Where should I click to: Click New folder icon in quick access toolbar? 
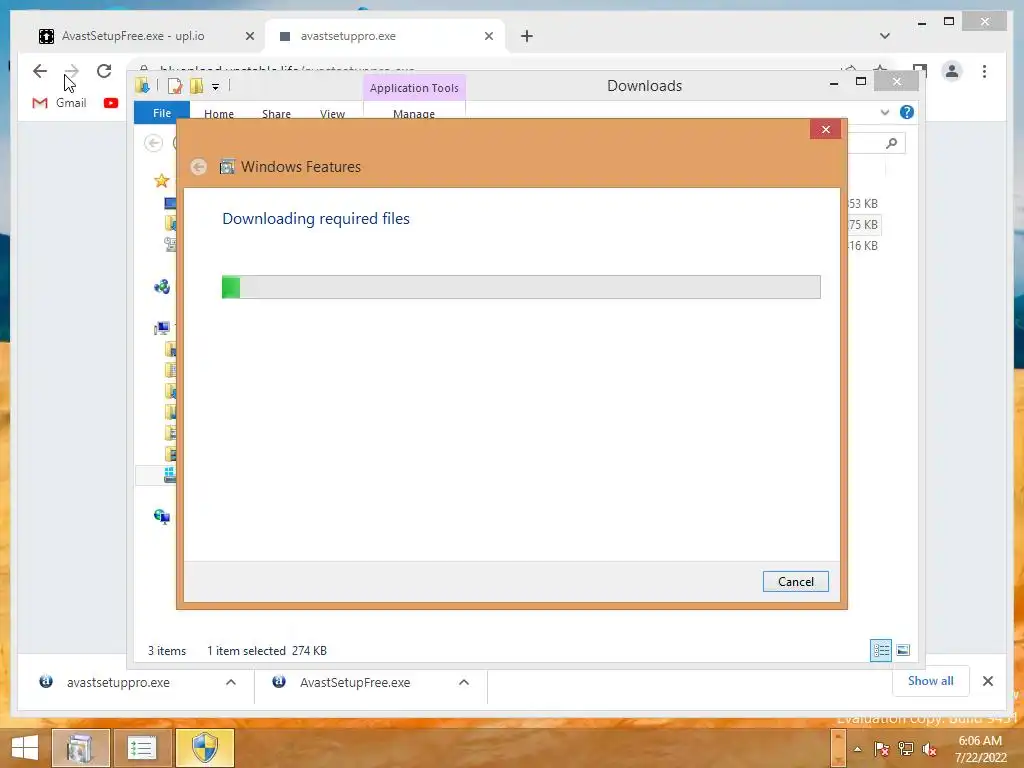[196, 86]
